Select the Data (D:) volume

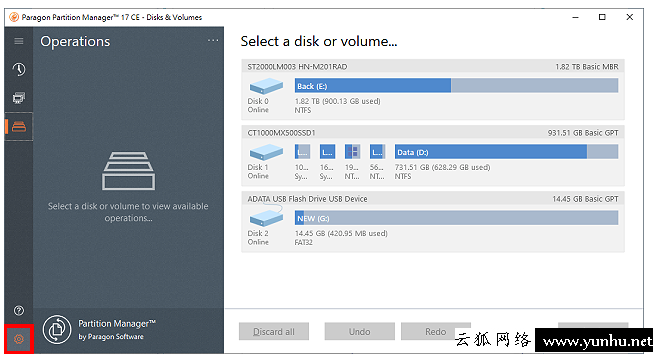(x=506, y=152)
